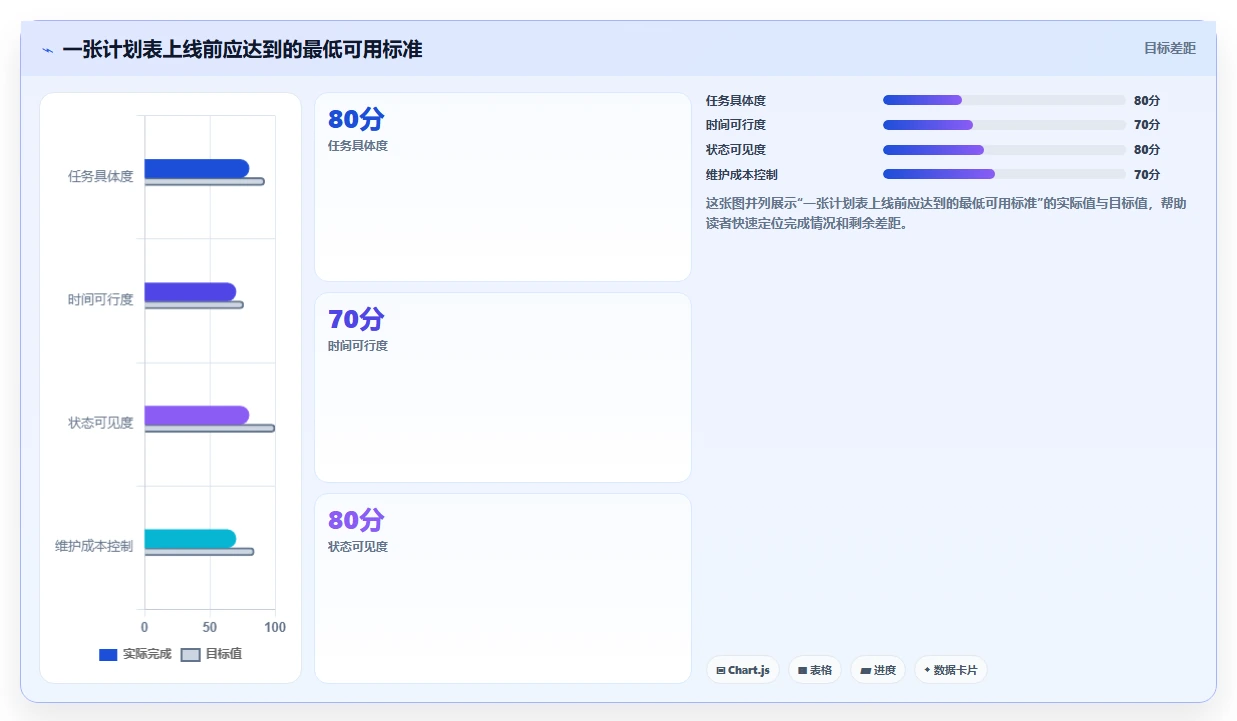This screenshot has width=1237, height=721.
Task: Select the Chart.js tag chip
Action: [743, 670]
